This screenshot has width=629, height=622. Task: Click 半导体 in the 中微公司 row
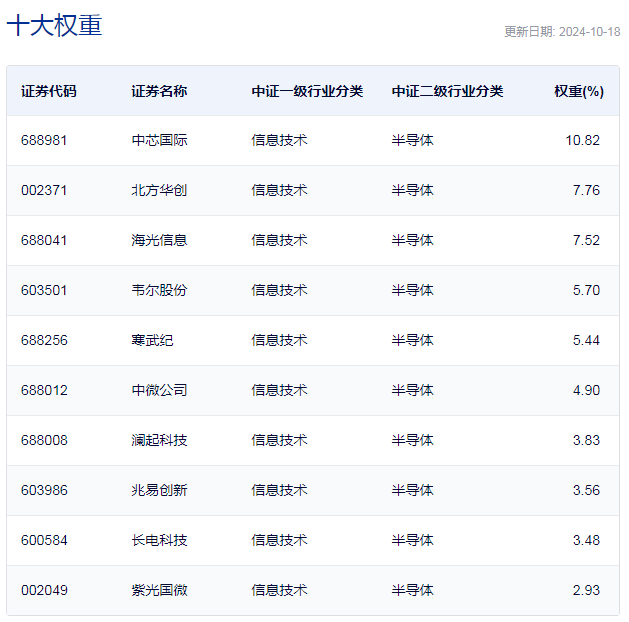(x=412, y=390)
